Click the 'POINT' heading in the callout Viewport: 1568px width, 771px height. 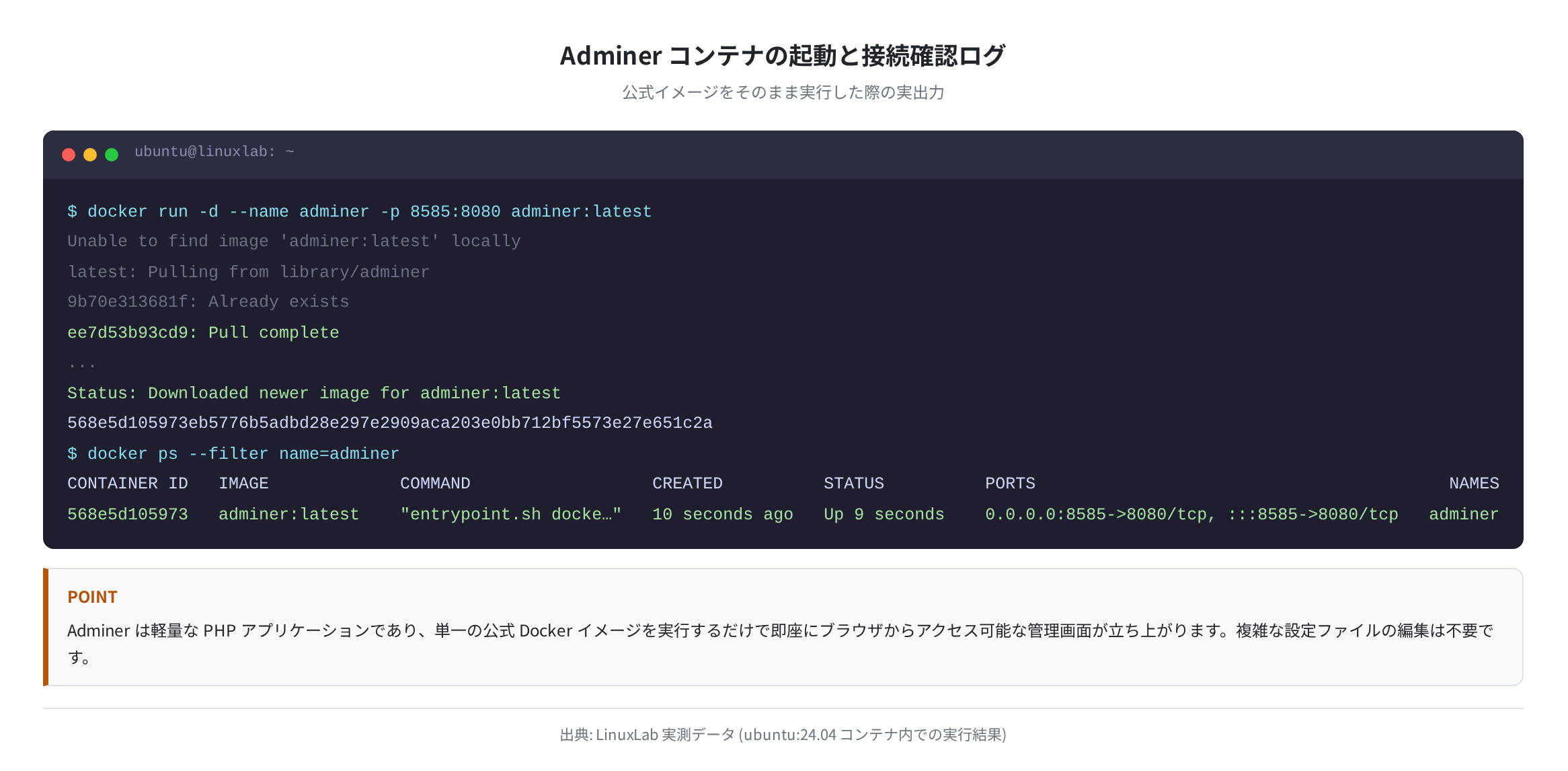92,597
